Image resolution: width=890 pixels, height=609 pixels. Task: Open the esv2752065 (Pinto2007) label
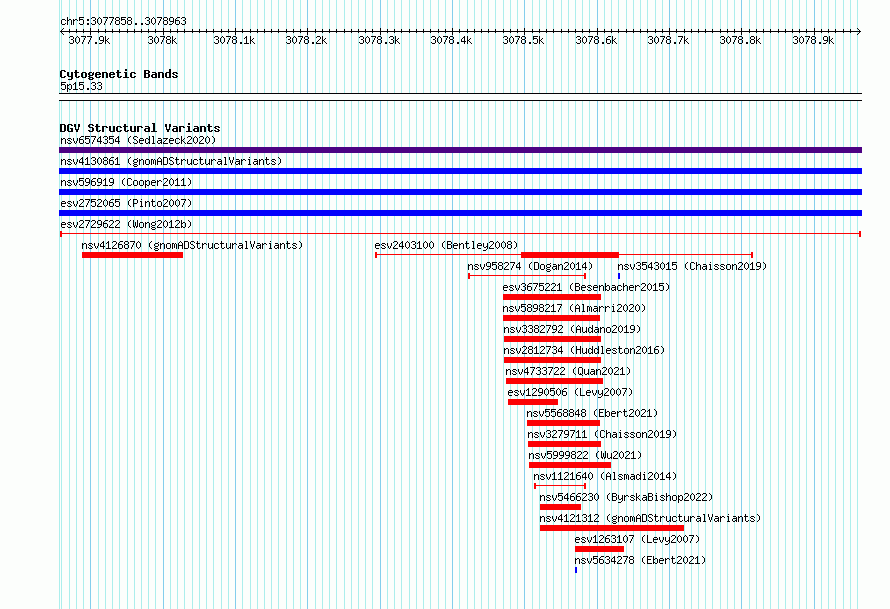point(126,203)
